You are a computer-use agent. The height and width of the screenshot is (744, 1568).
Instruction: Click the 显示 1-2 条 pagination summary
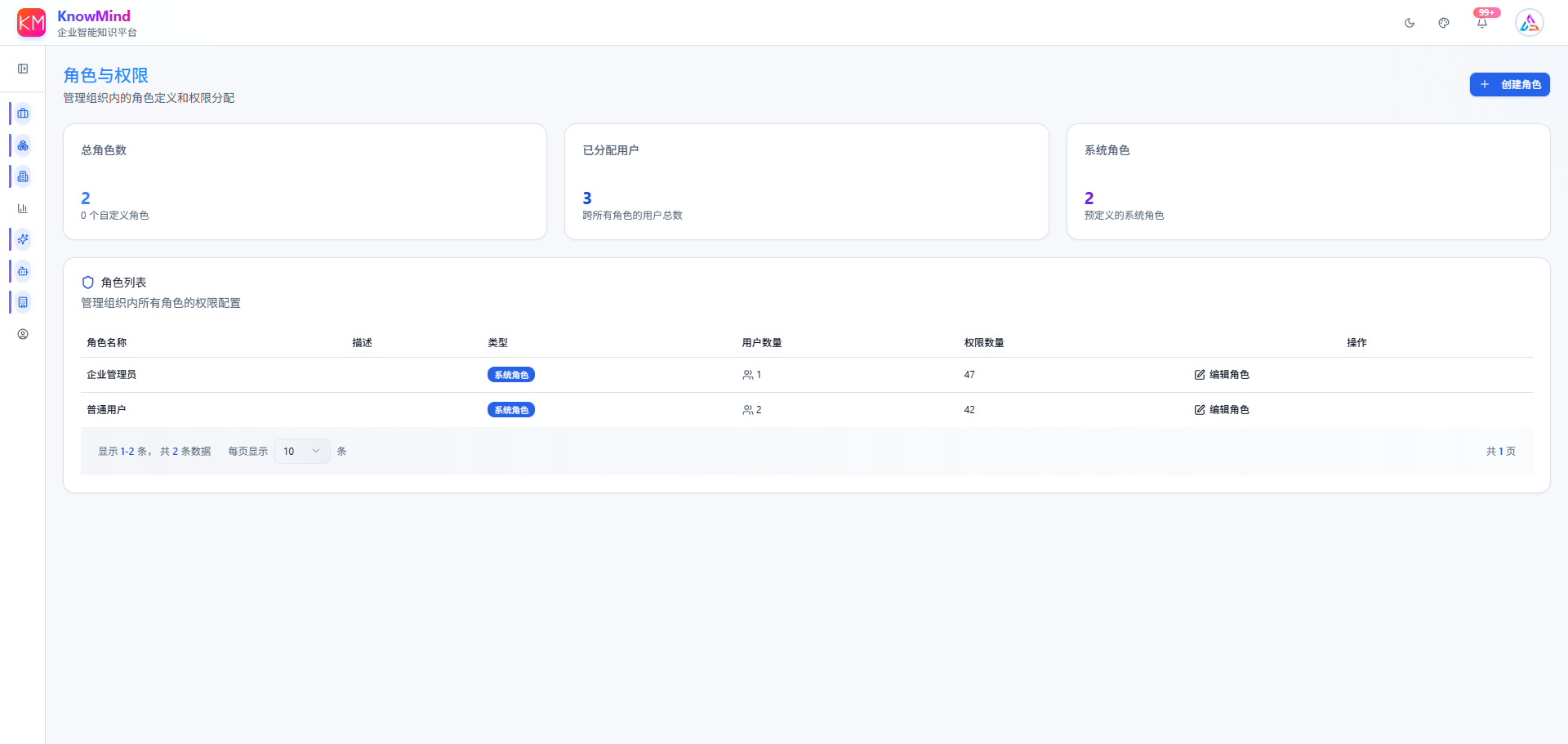click(124, 452)
